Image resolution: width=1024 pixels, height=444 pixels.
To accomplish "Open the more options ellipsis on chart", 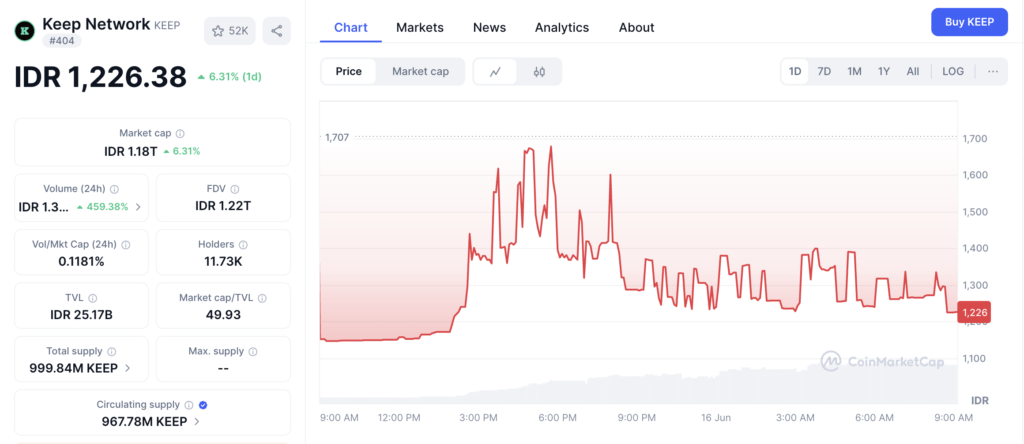I will 993,72.
